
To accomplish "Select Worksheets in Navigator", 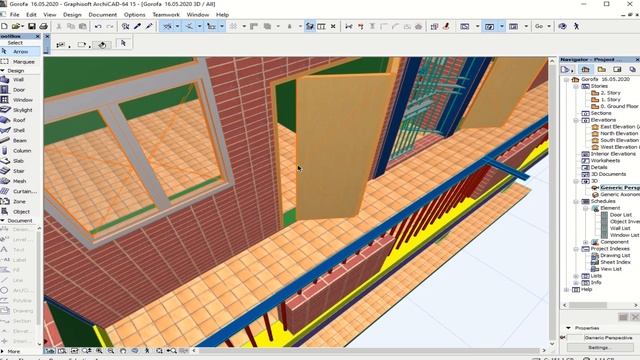I will pyautogui.click(x=605, y=161).
